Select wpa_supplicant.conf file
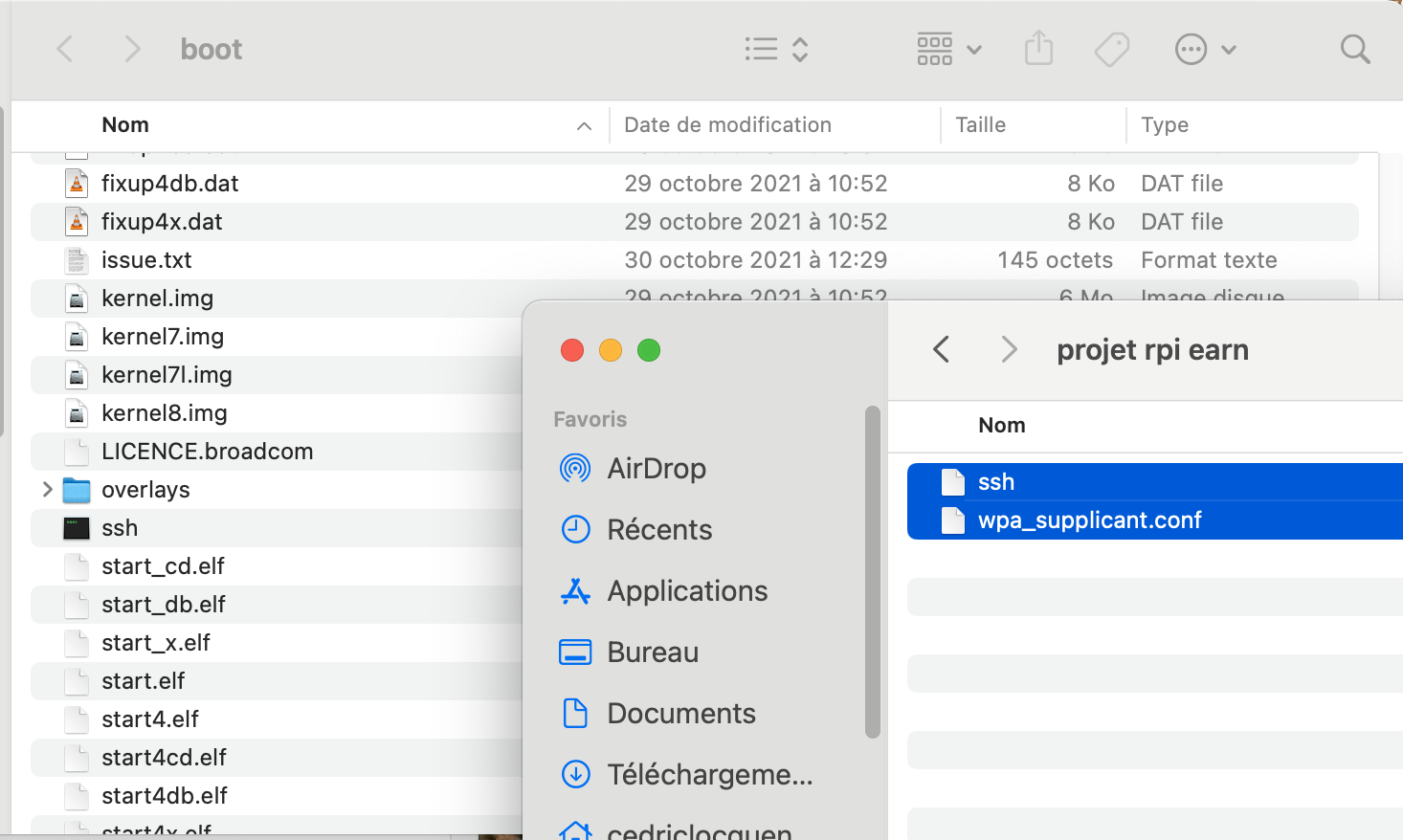 (1089, 520)
